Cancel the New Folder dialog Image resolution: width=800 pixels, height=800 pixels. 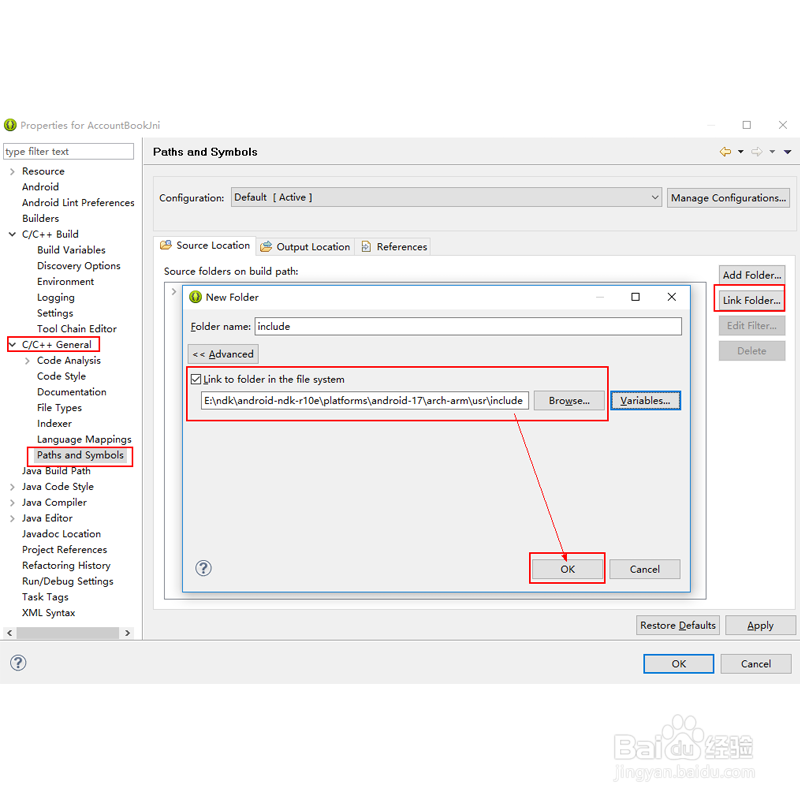tap(644, 569)
